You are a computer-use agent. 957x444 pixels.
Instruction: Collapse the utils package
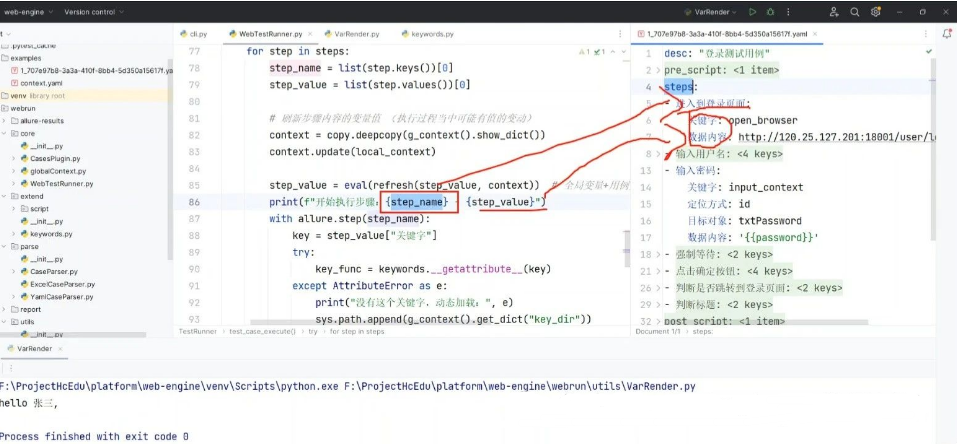pyautogui.click(x=4, y=322)
